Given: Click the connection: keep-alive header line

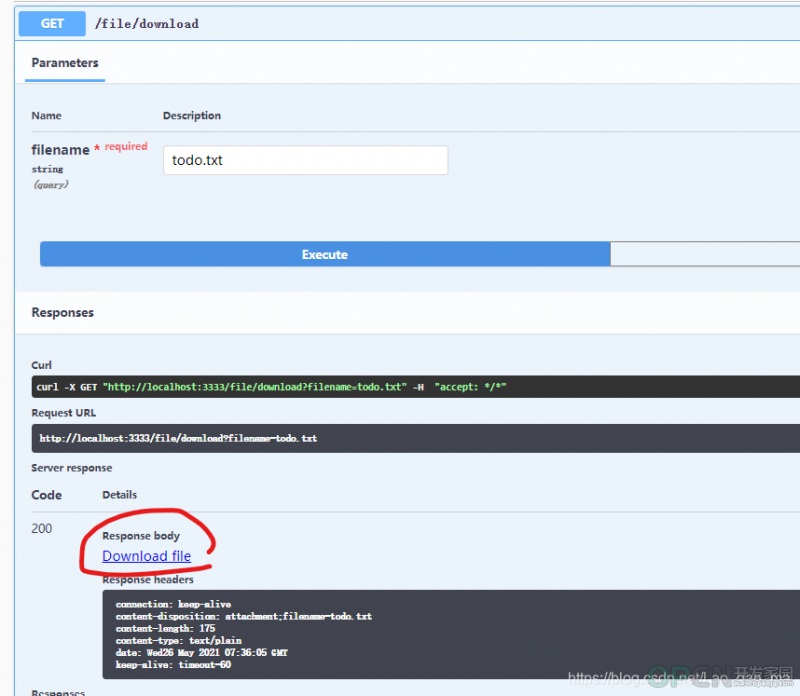Looking at the screenshot, I should tap(173, 604).
